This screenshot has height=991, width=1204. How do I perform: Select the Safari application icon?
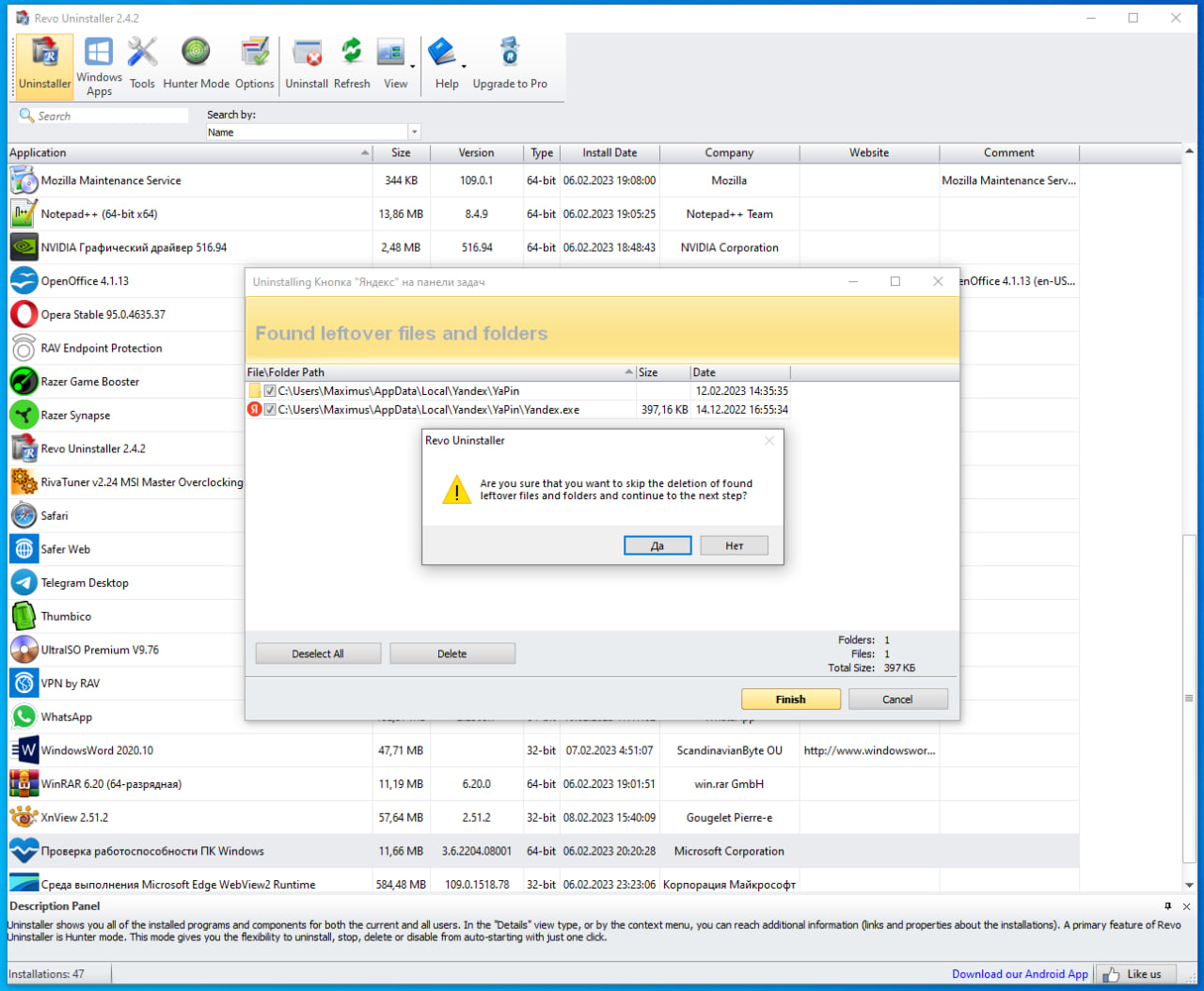[x=24, y=516]
